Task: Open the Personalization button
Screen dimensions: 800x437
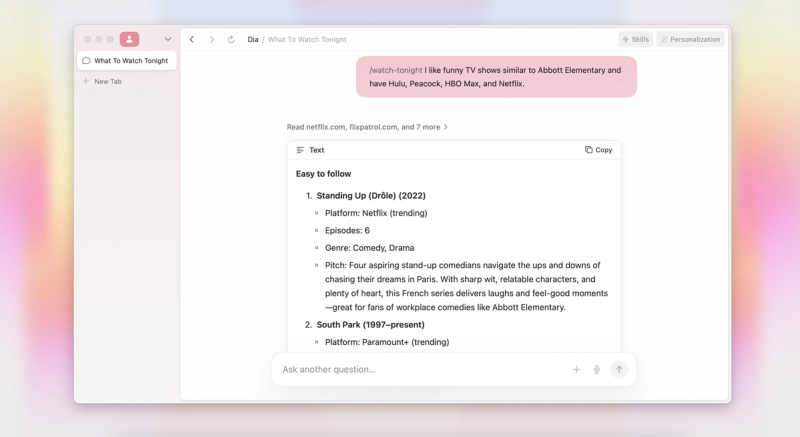Action: [x=690, y=39]
